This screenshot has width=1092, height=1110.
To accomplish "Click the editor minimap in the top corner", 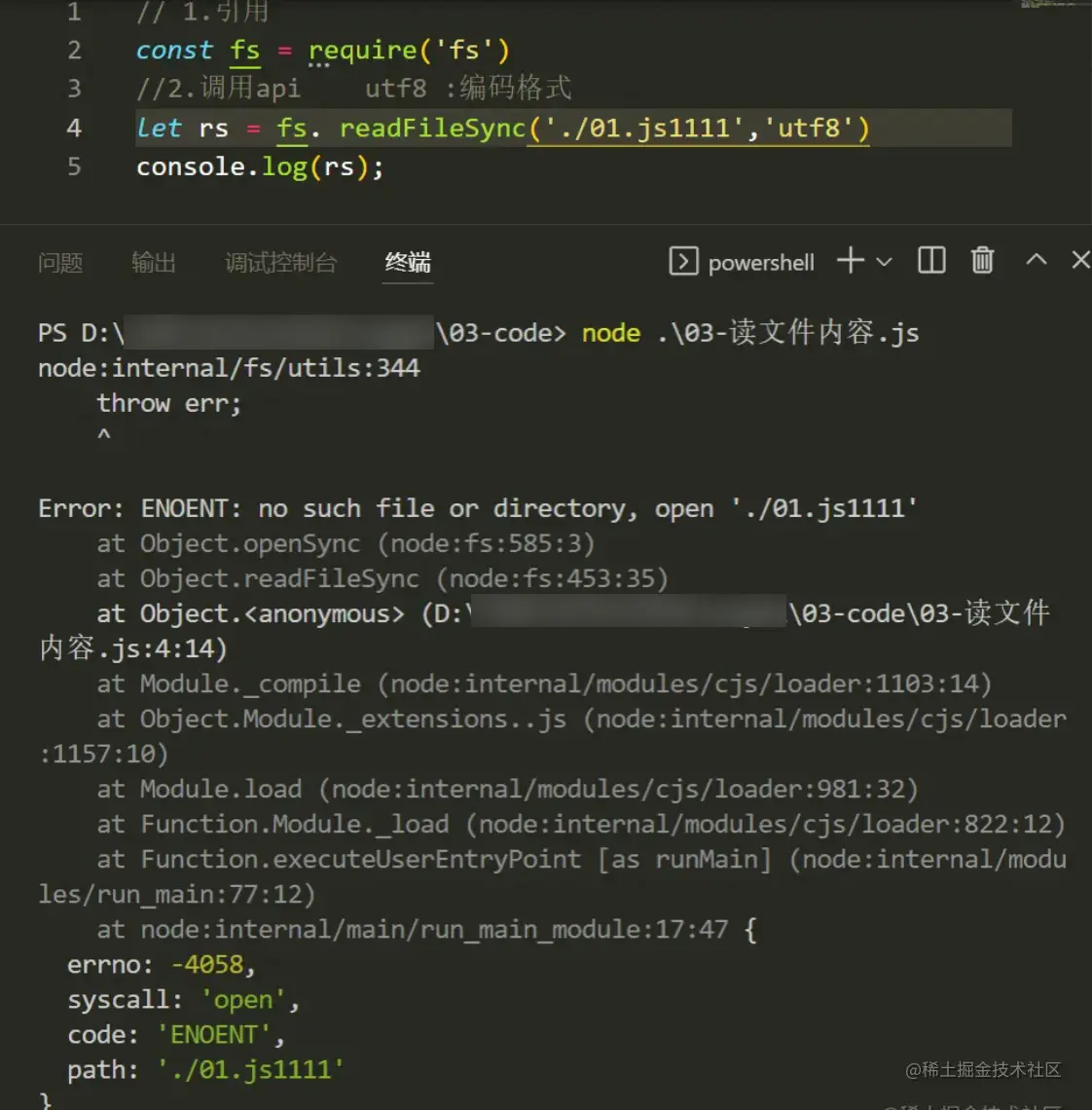I will (1054, 4).
